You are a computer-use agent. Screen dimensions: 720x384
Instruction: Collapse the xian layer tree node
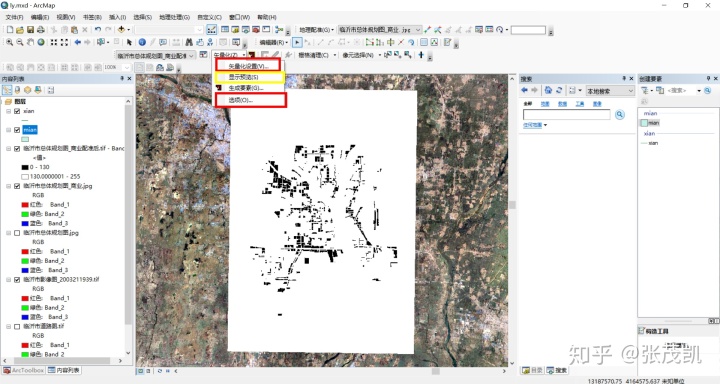[x=8, y=111]
